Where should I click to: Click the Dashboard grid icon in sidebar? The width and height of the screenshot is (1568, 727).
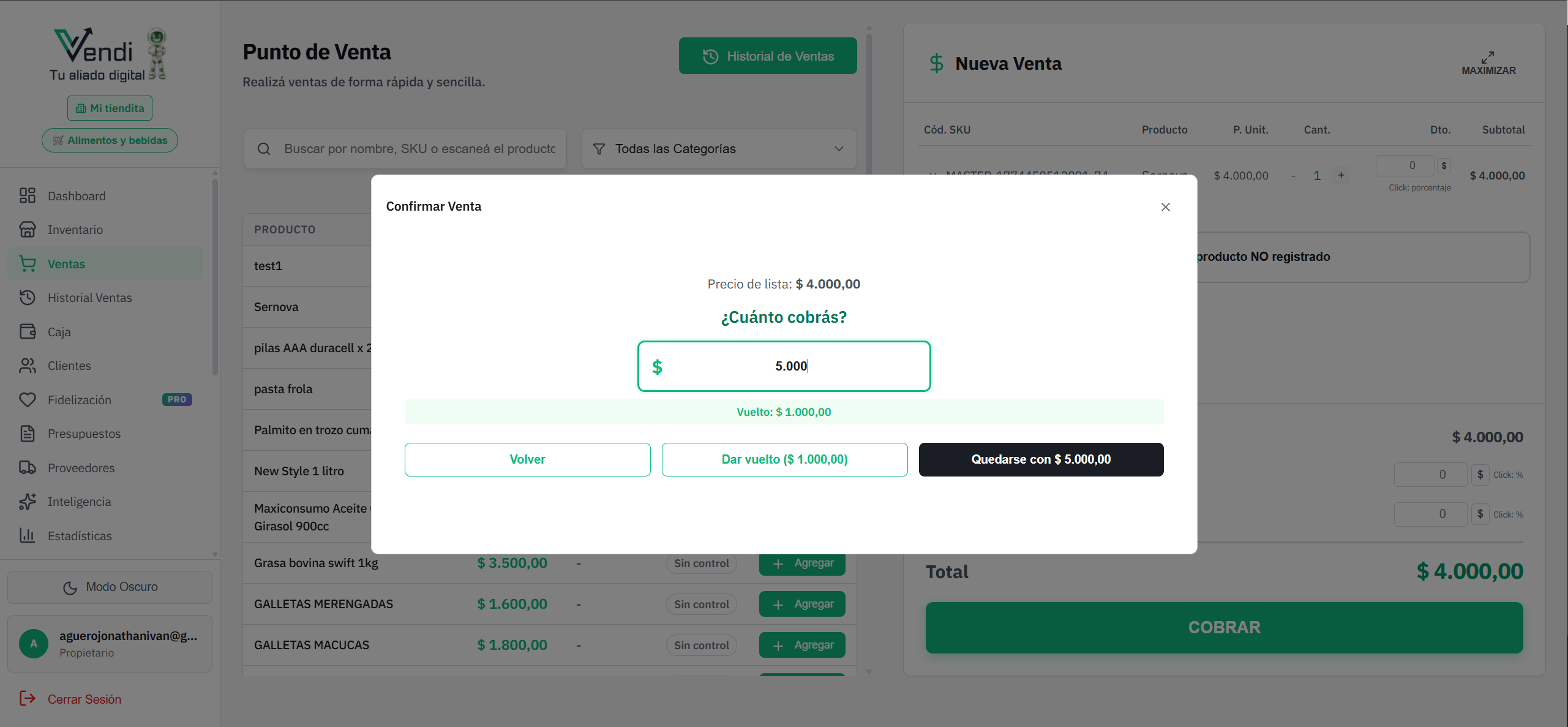click(x=28, y=196)
